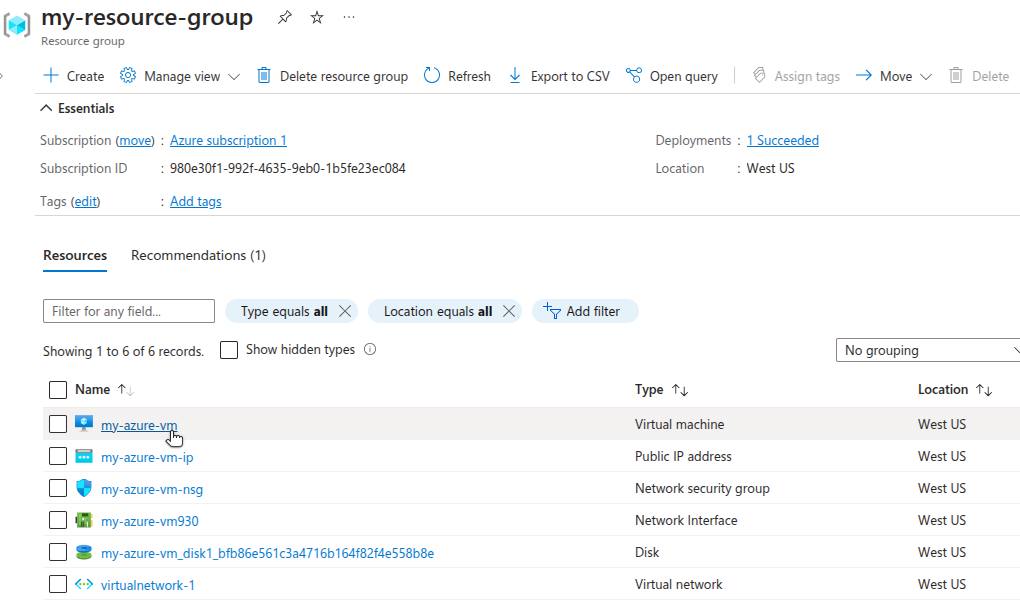Click the resource group cube icon

point(16,25)
